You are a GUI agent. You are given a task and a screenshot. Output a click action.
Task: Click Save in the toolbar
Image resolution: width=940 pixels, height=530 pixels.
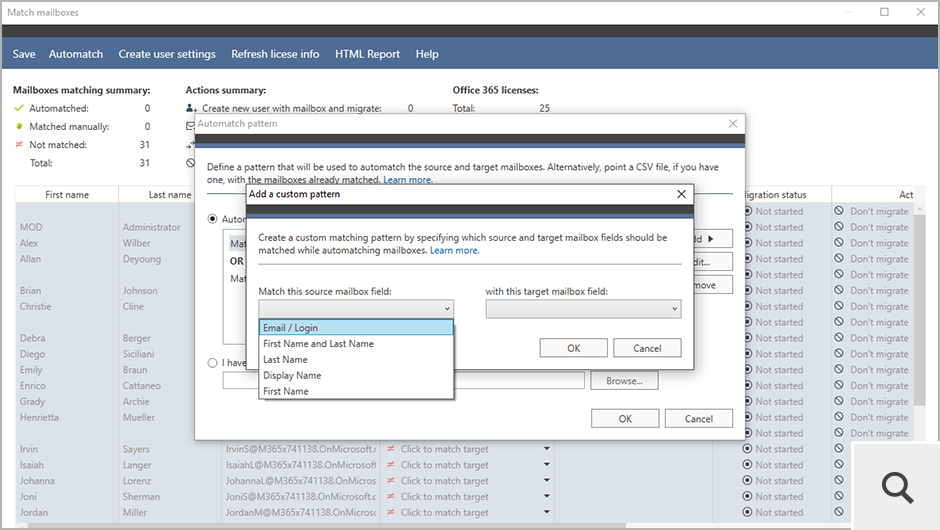pos(24,54)
